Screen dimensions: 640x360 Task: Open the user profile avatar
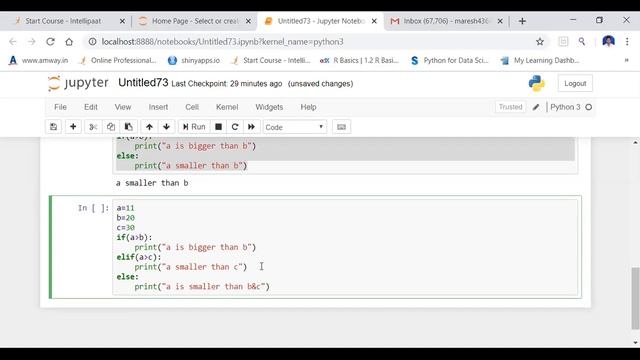608,41
